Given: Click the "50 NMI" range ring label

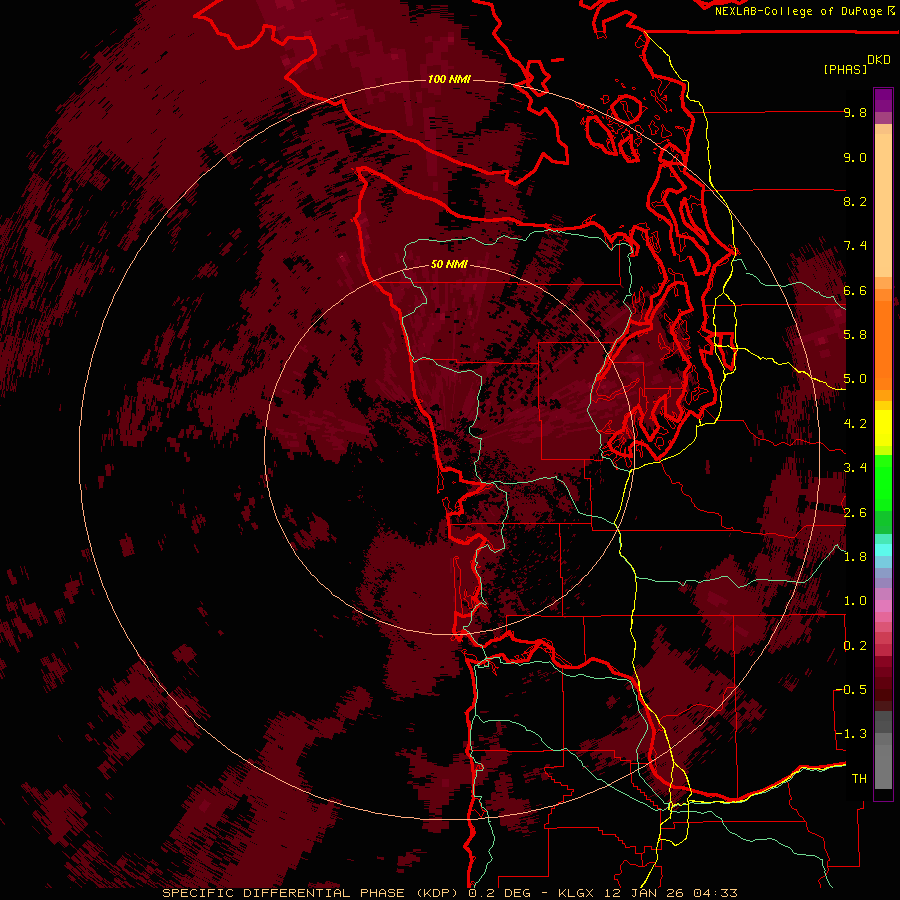Looking at the screenshot, I should tap(449, 265).
